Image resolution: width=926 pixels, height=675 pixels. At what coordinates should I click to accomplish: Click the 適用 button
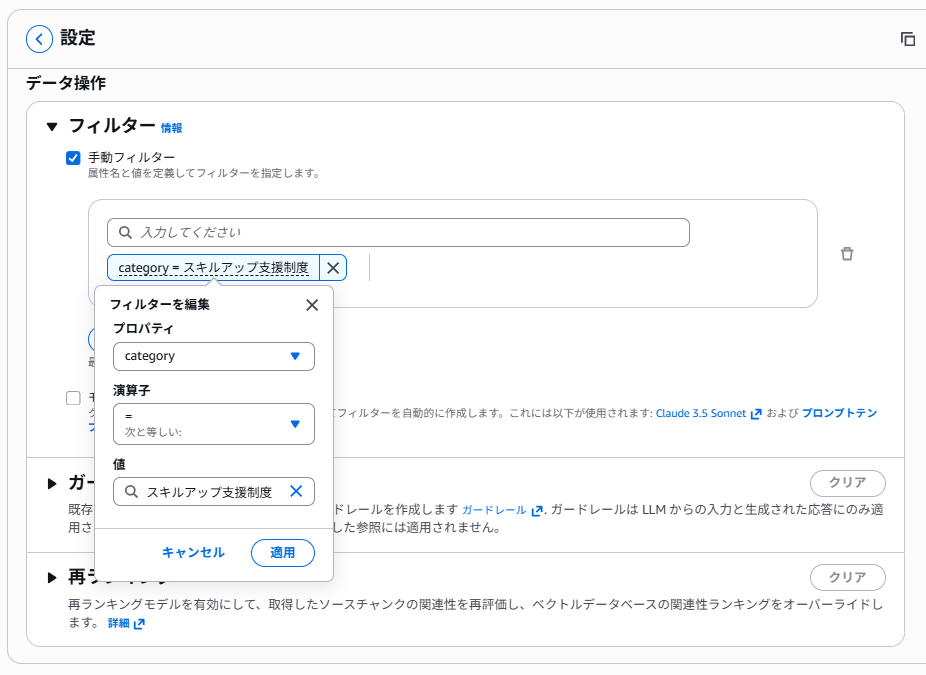(283, 553)
